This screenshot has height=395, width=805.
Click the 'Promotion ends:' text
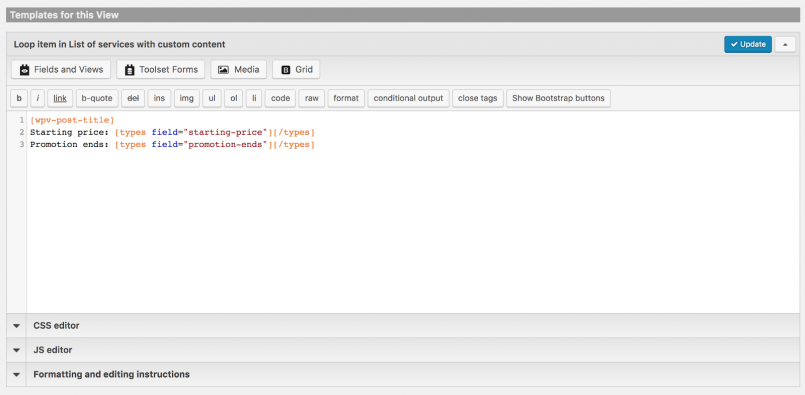(x=70, y=145)
